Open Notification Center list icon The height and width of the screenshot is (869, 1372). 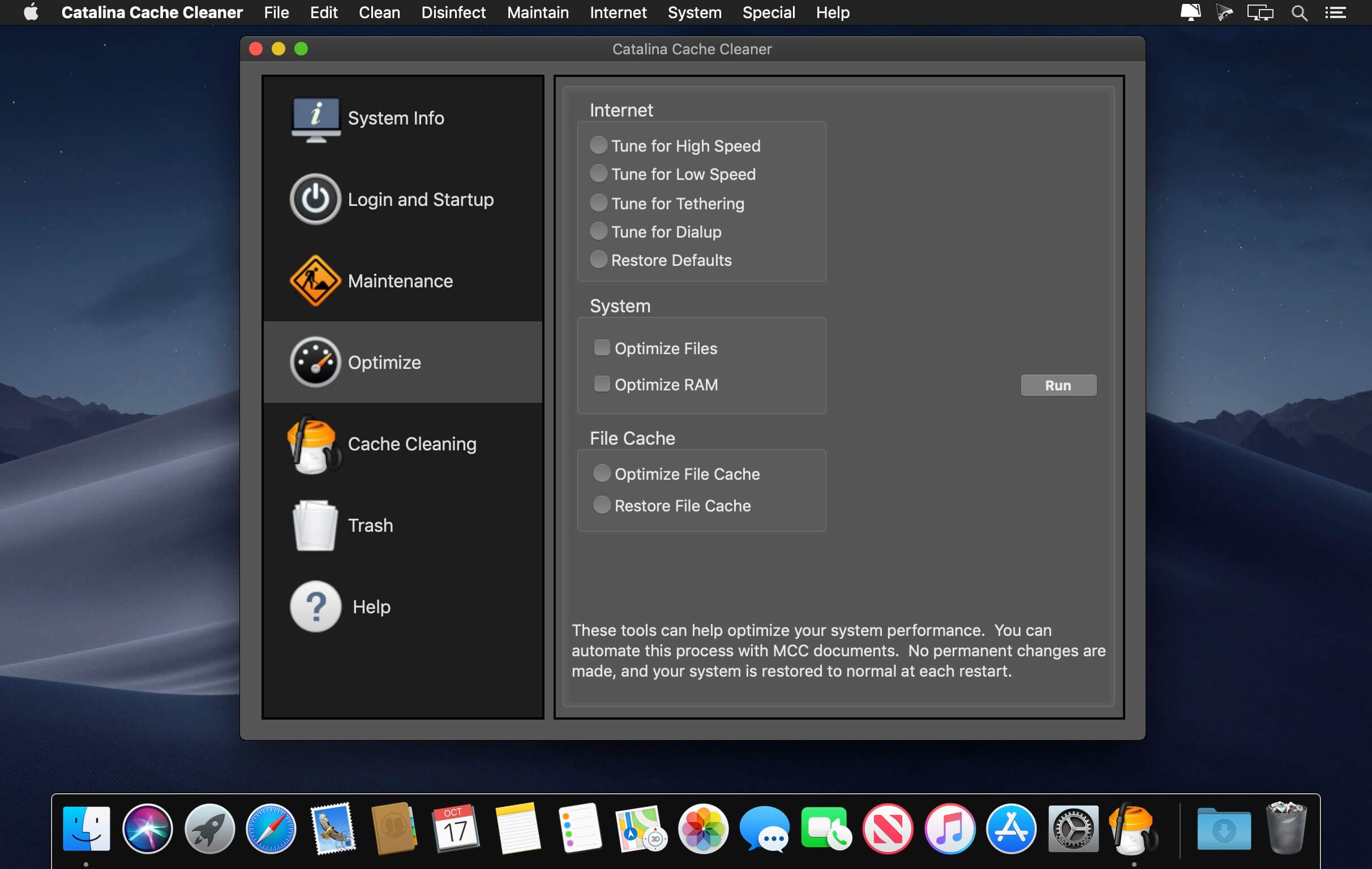point(1335,12)
